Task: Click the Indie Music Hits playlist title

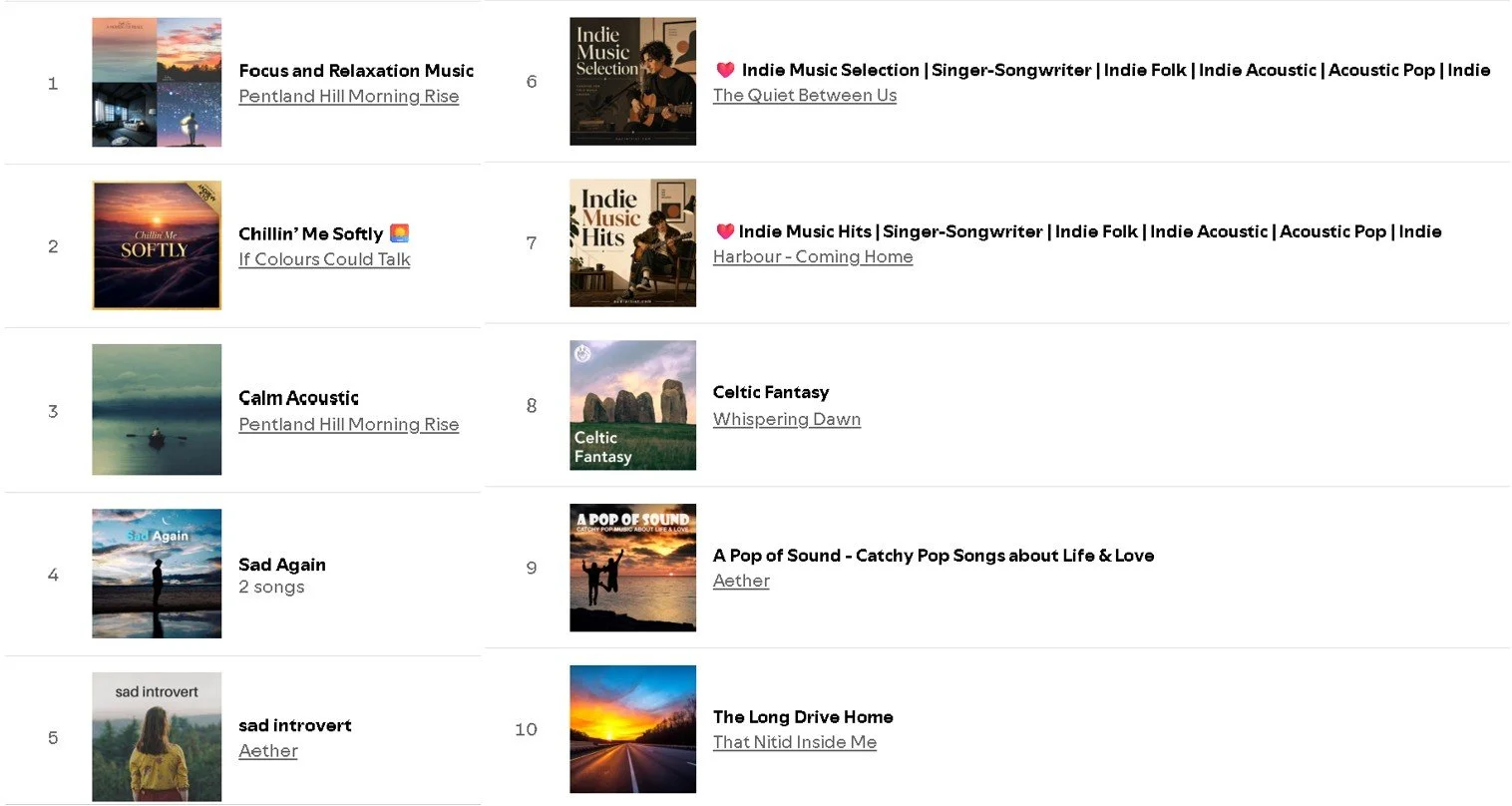Action: click(x=1090, y=231)
